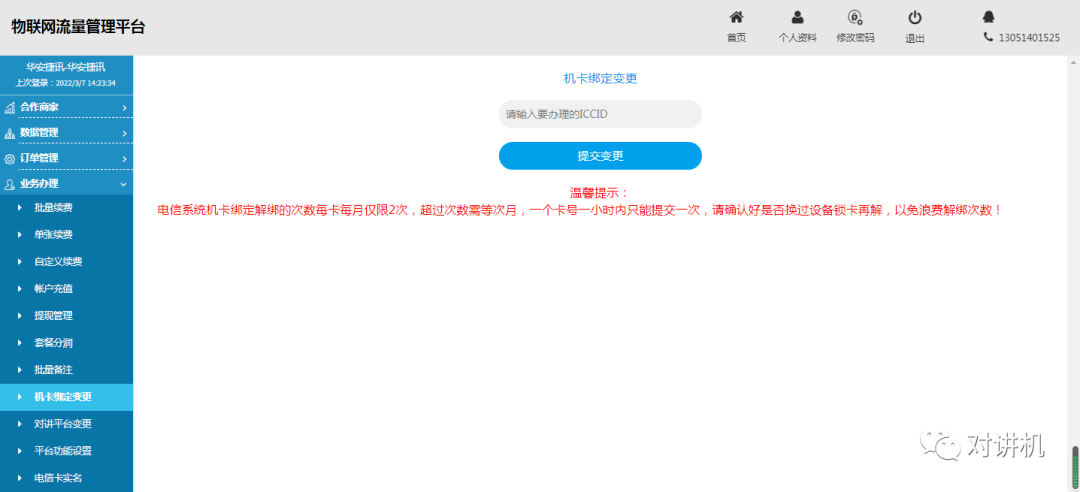This screenshot has width=1080, height=492.
Task: Click the 机卡绑定变更 page heading
Action: 600,79
